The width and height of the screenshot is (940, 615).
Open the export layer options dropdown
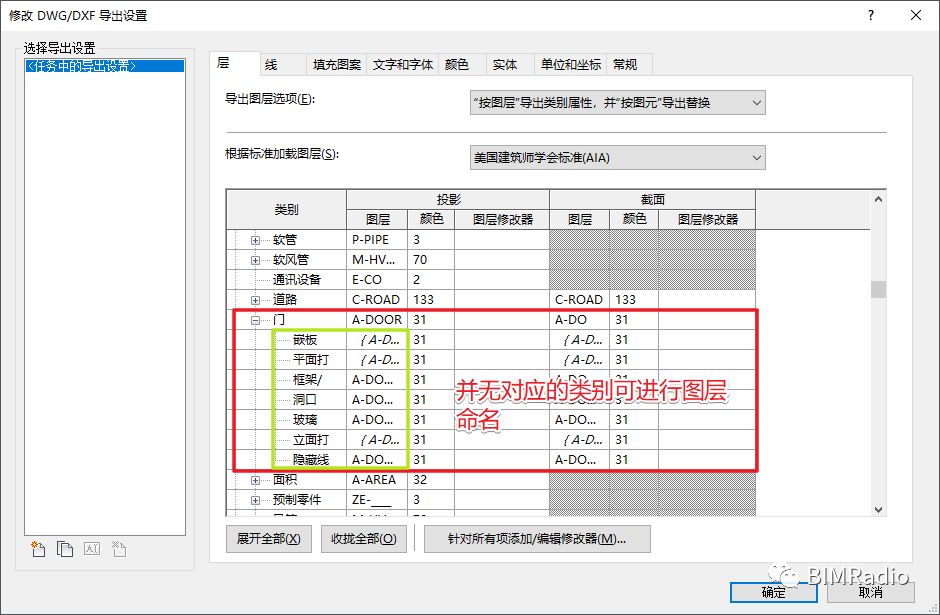coord(617,102)
